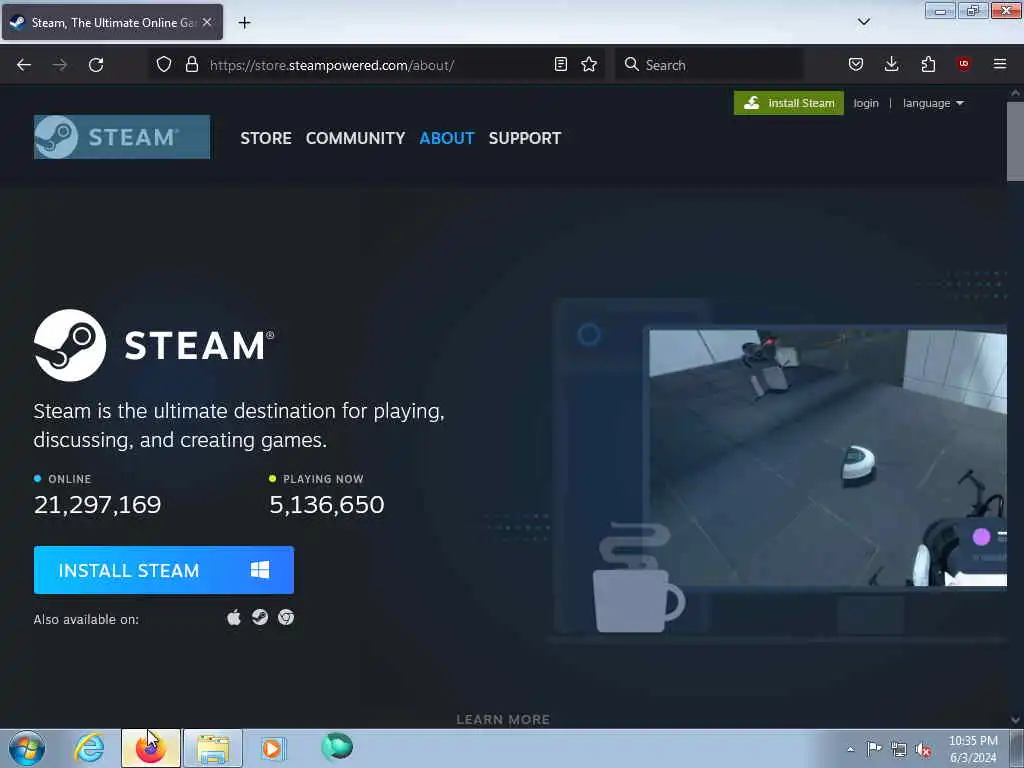
Task: Click the Firefox Search box
Action: pos(709,65)
